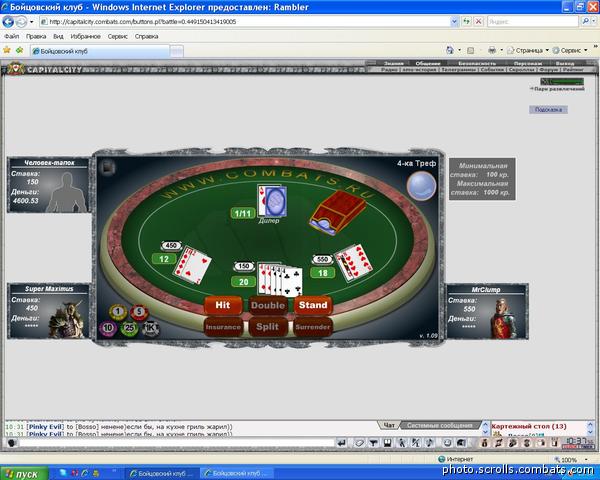Select the red 5 credit chip
Screen dimensions: 600x480
point(139,312)
